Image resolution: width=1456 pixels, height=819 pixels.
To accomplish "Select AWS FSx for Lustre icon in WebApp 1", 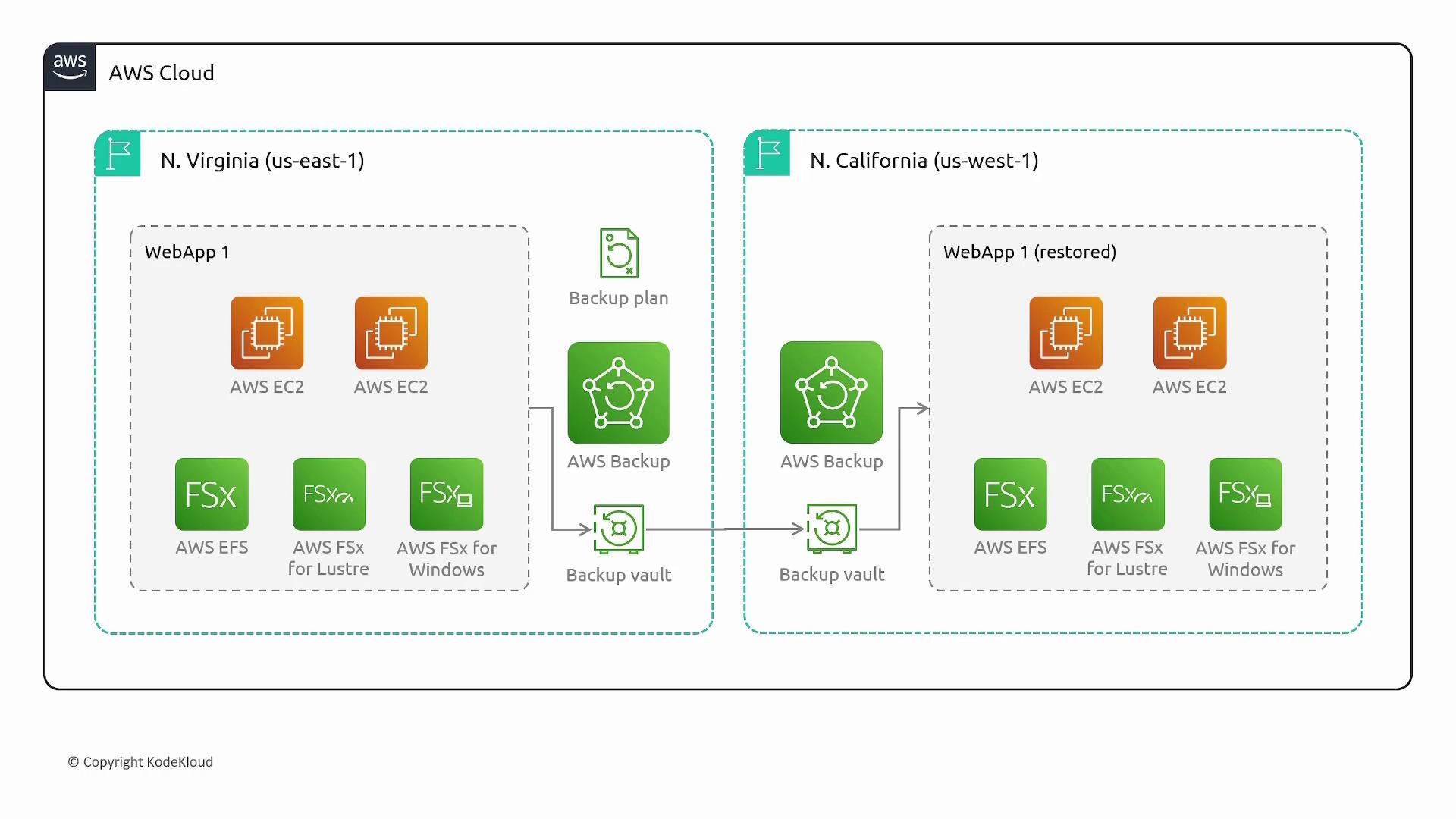I will tap(329, 494).
